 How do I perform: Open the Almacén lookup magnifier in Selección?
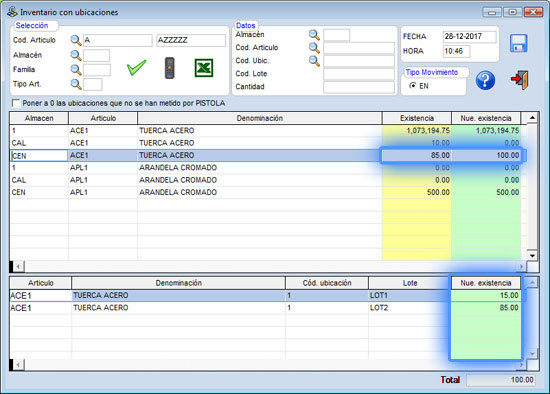pyautogui.click(x=76, y=55)
